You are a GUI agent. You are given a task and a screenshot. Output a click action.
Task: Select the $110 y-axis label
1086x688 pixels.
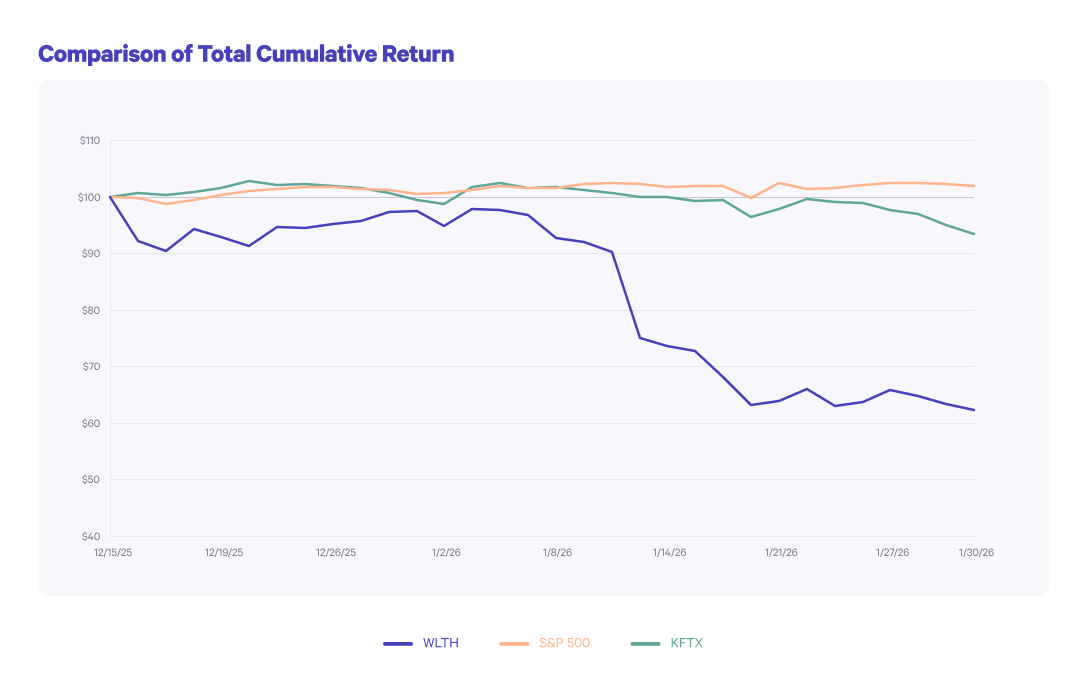90,141
